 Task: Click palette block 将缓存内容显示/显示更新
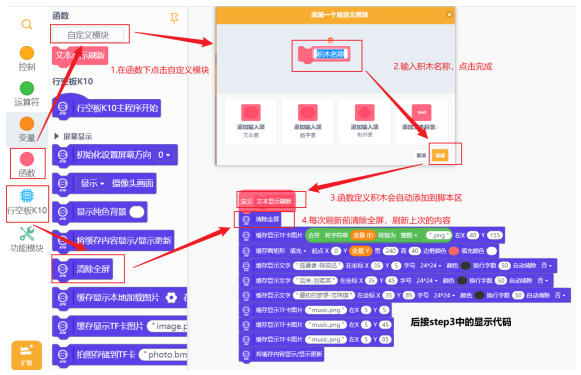point(113,240)
